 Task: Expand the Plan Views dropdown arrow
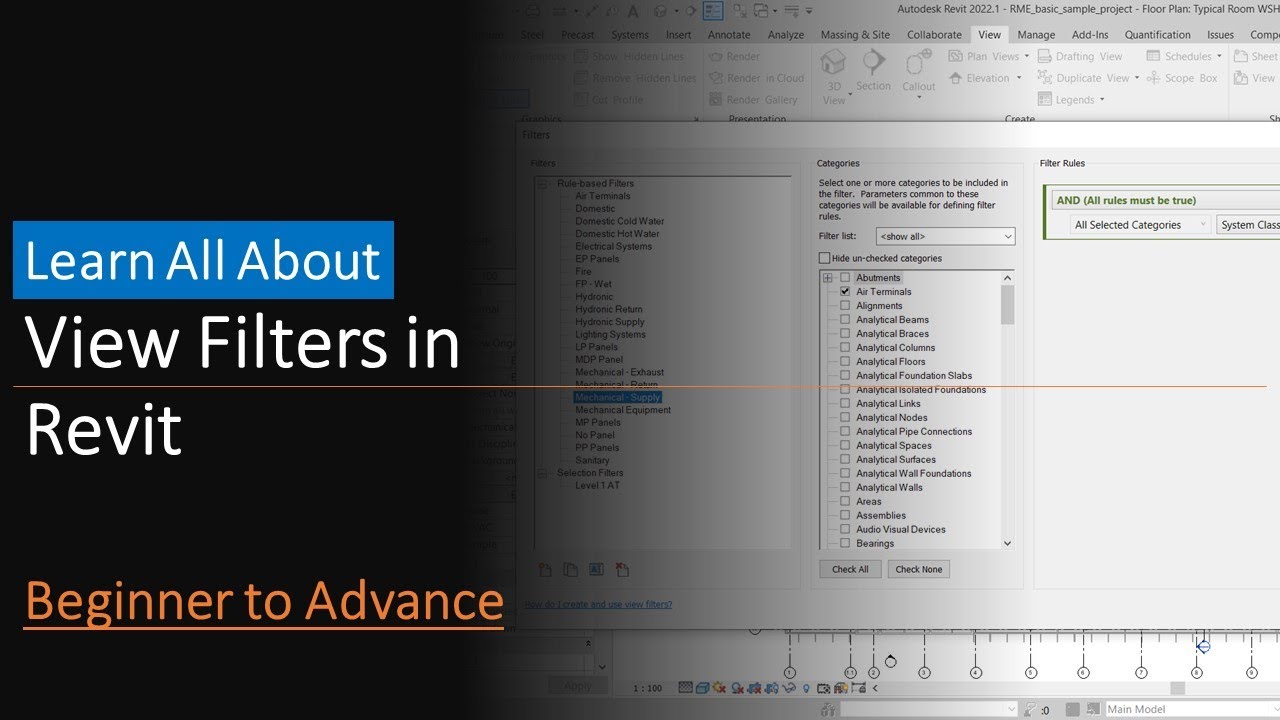[1027, 57]
